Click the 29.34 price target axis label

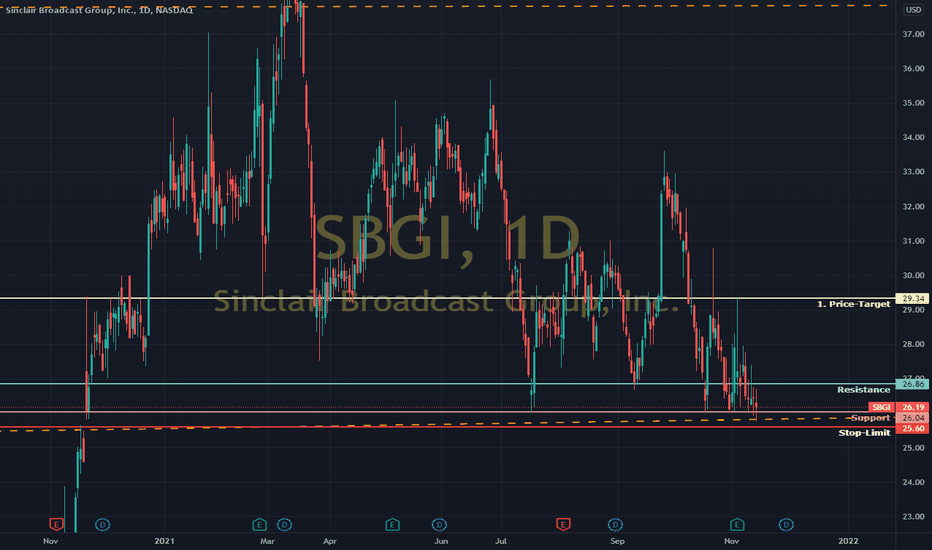coord(912,298)
